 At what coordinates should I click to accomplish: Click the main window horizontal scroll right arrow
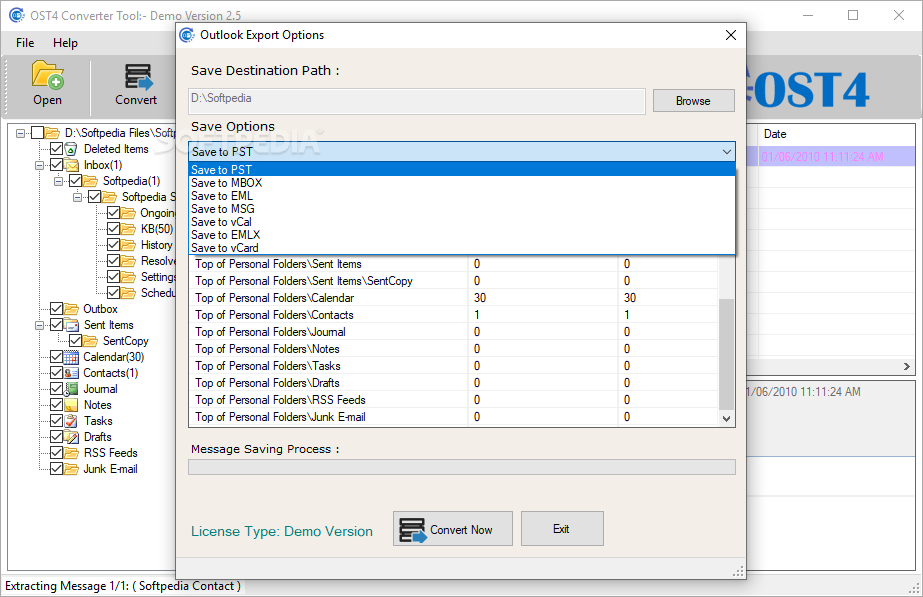[907, 366]
